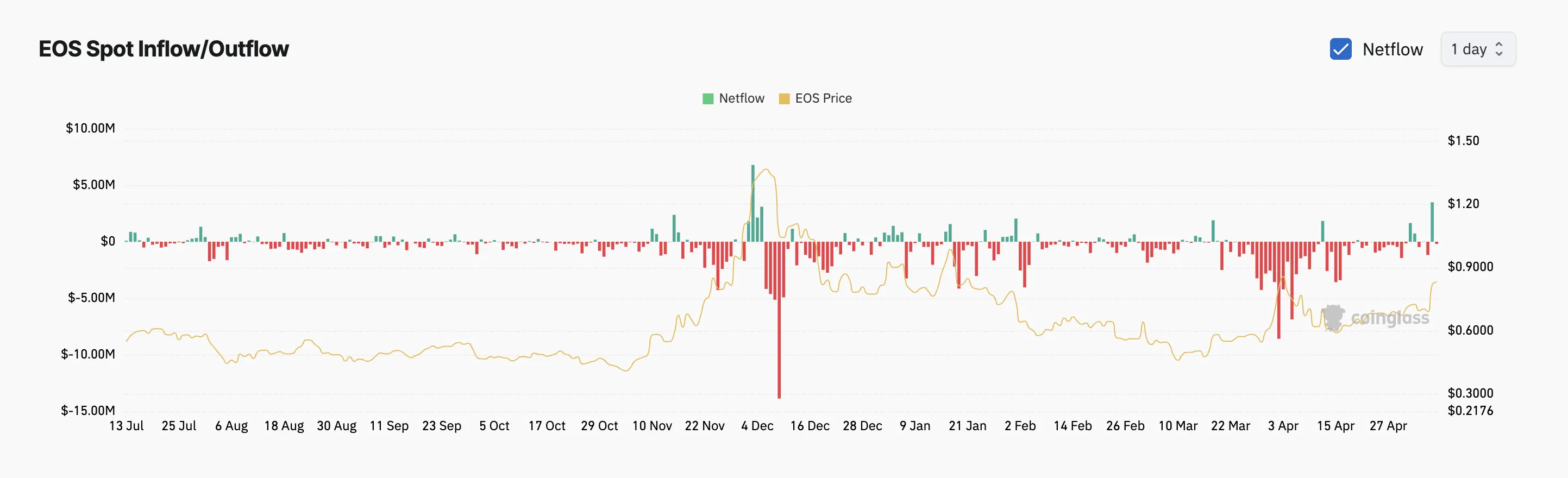Image resolution: width=1568 pixels, height=478 pixels.
Task: Click the coinglass watermark text
Action: click(x=1390, y=318)
